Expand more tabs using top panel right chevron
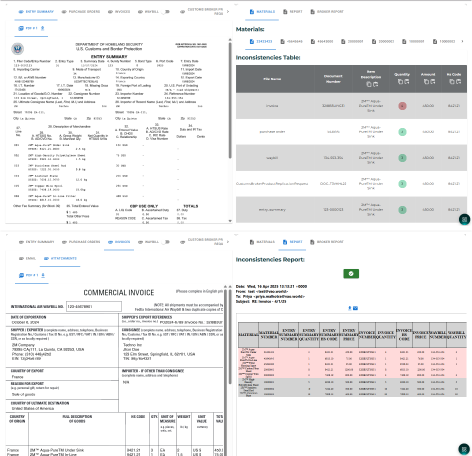The width and height of the screenshot is (472, 456). coord(228,12)
